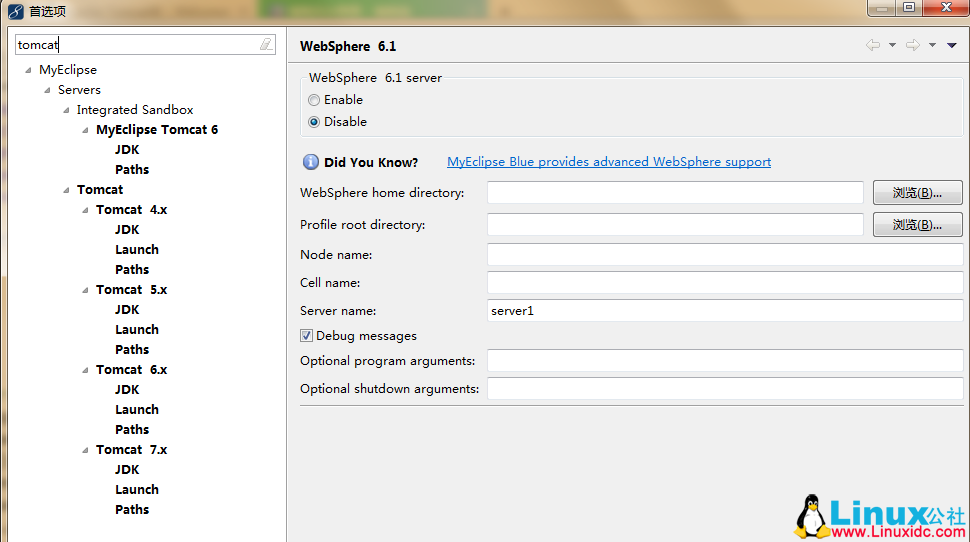The height and width of the screenshot is (542, 970).
Task: Click the Server name field with server1
Action: pos(725,311)
